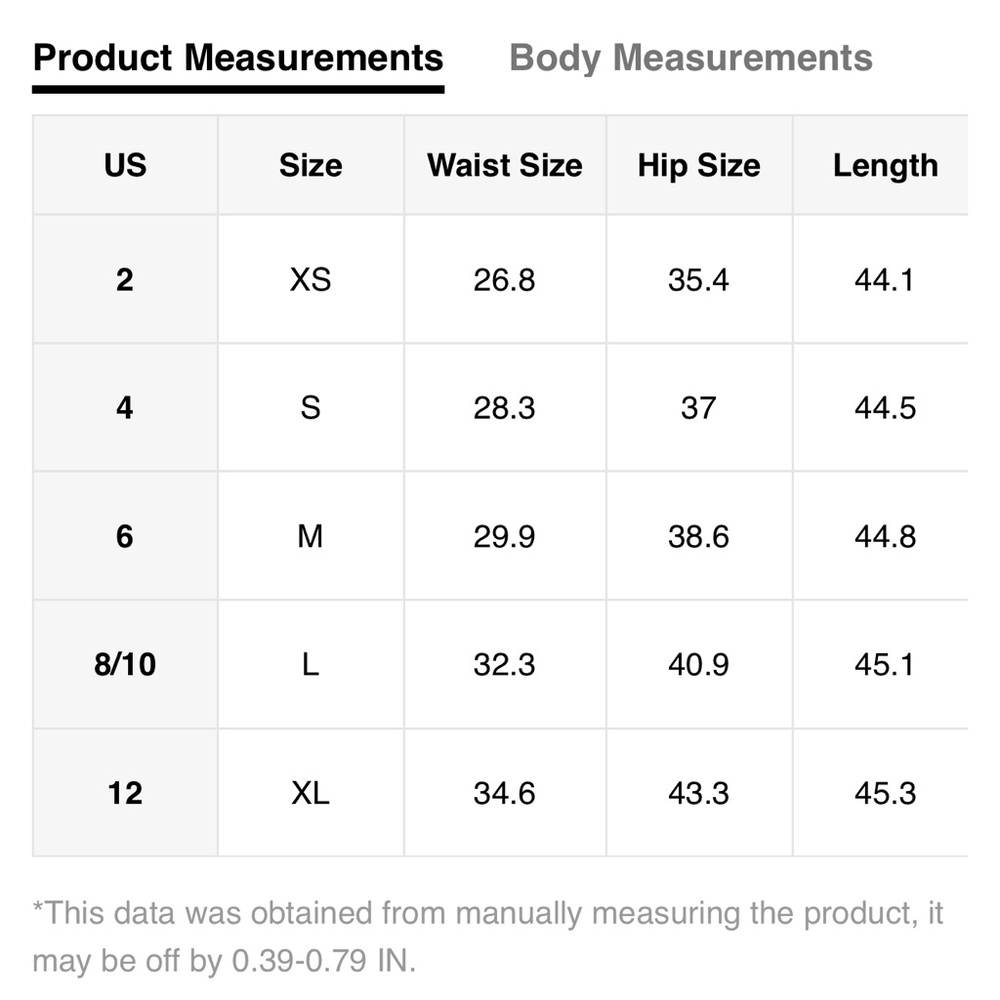The image size is (1000, 1000).
Task: Switch to the Body Measurements tab
Action: click(691, 58)
